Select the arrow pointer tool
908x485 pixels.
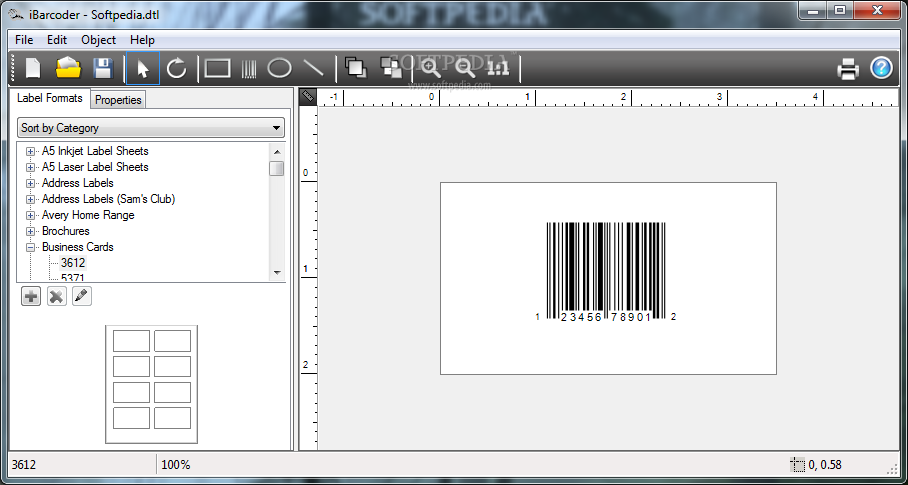tap(142, 68)
